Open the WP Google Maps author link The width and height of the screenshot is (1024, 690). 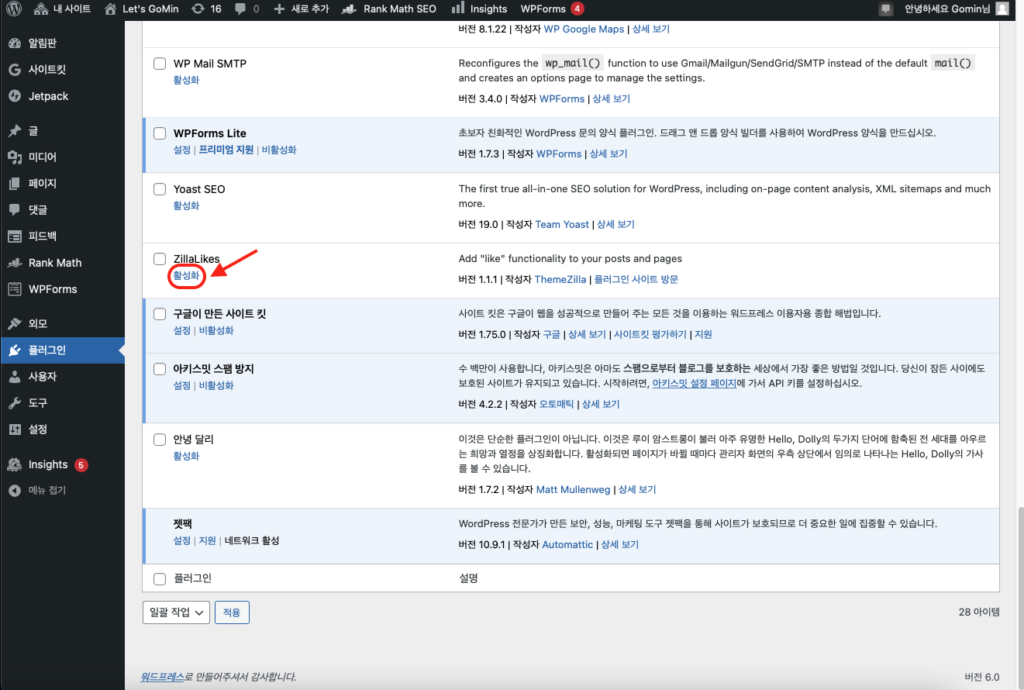584,29
